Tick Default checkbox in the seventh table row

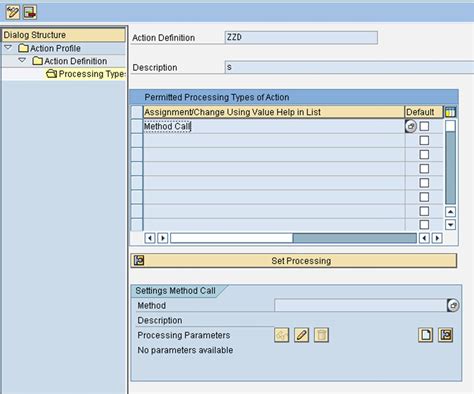coord(424,211)
